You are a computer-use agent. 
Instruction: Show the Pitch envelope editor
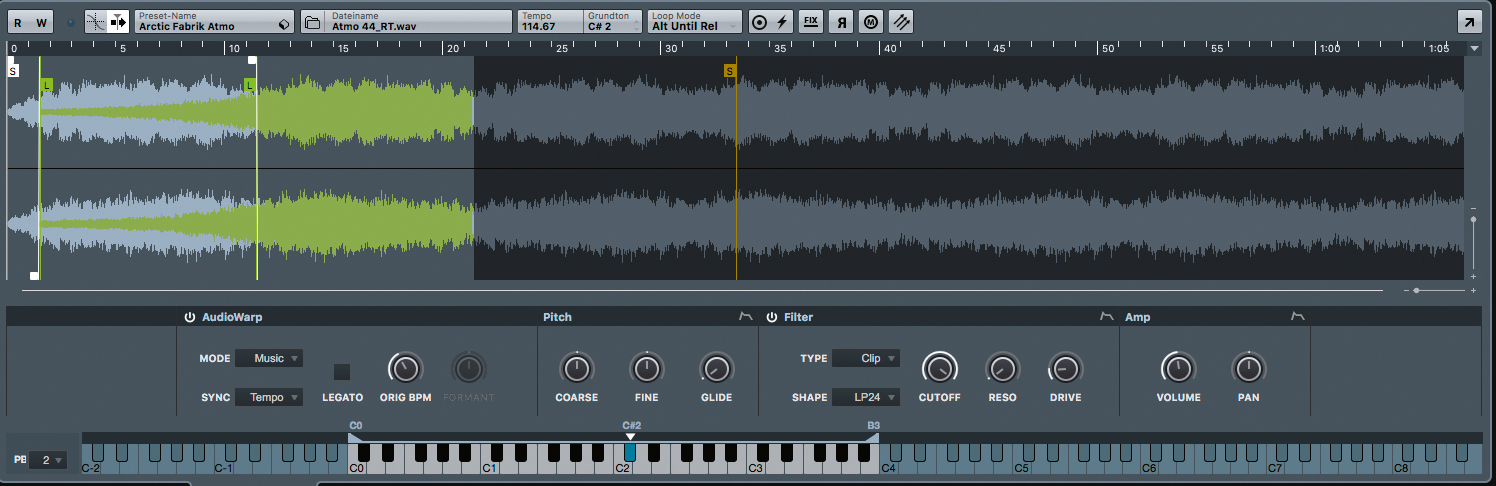(745, 317)
